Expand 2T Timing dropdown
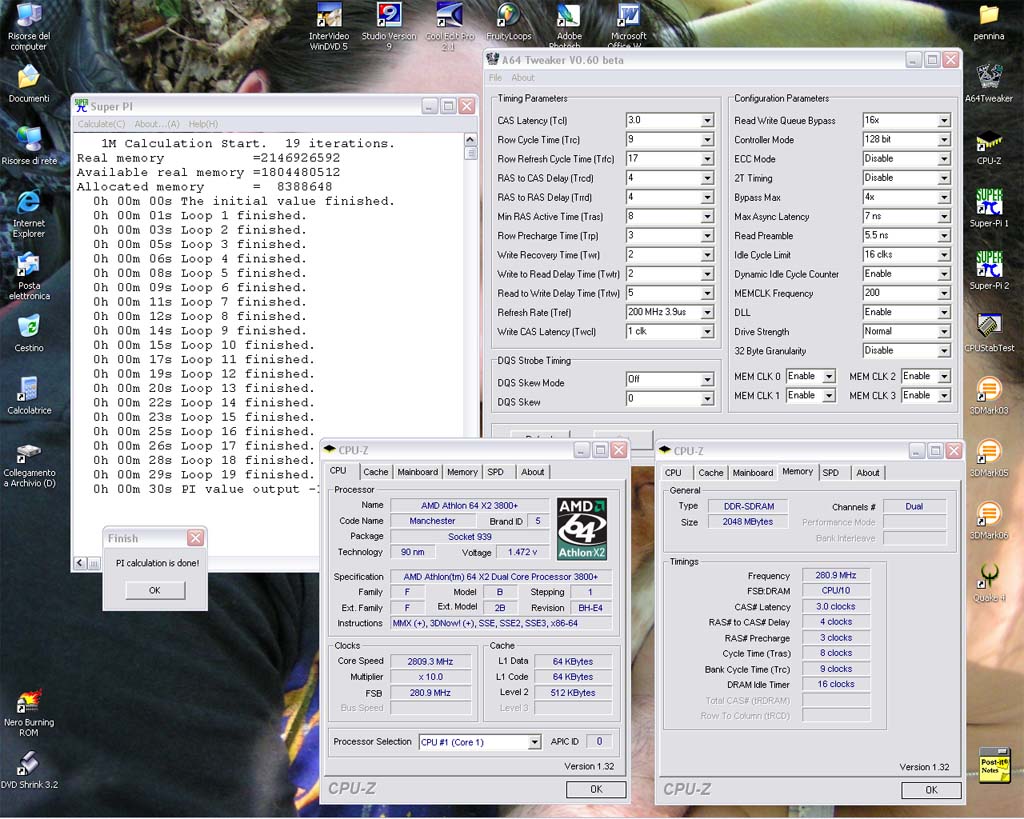 944,178
